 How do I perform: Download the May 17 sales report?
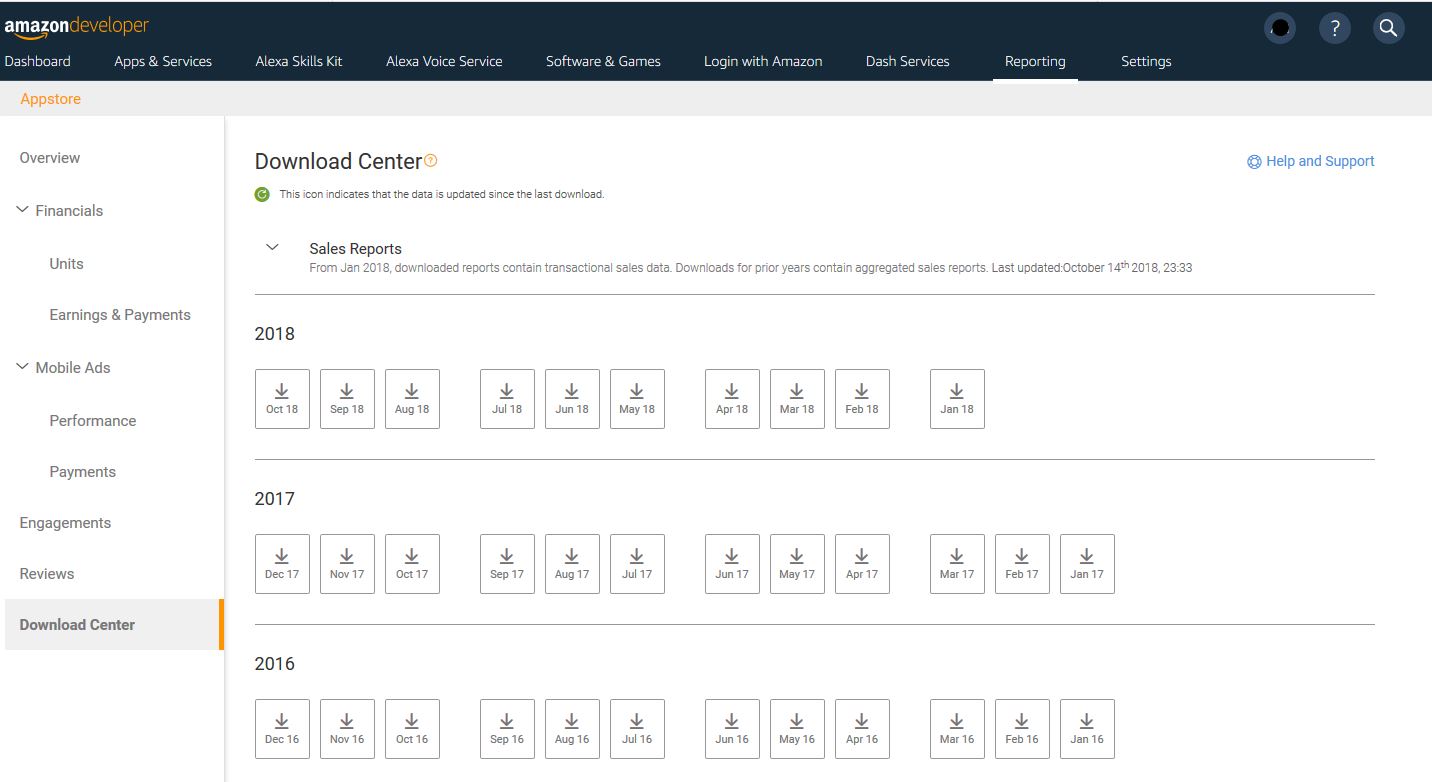[797, 564]
